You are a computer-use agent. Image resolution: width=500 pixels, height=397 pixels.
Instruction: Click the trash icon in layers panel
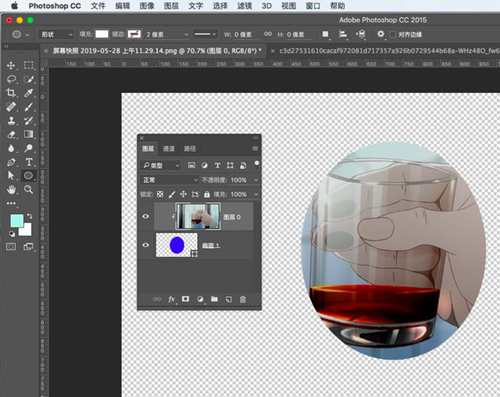click(x=243, y=299)
